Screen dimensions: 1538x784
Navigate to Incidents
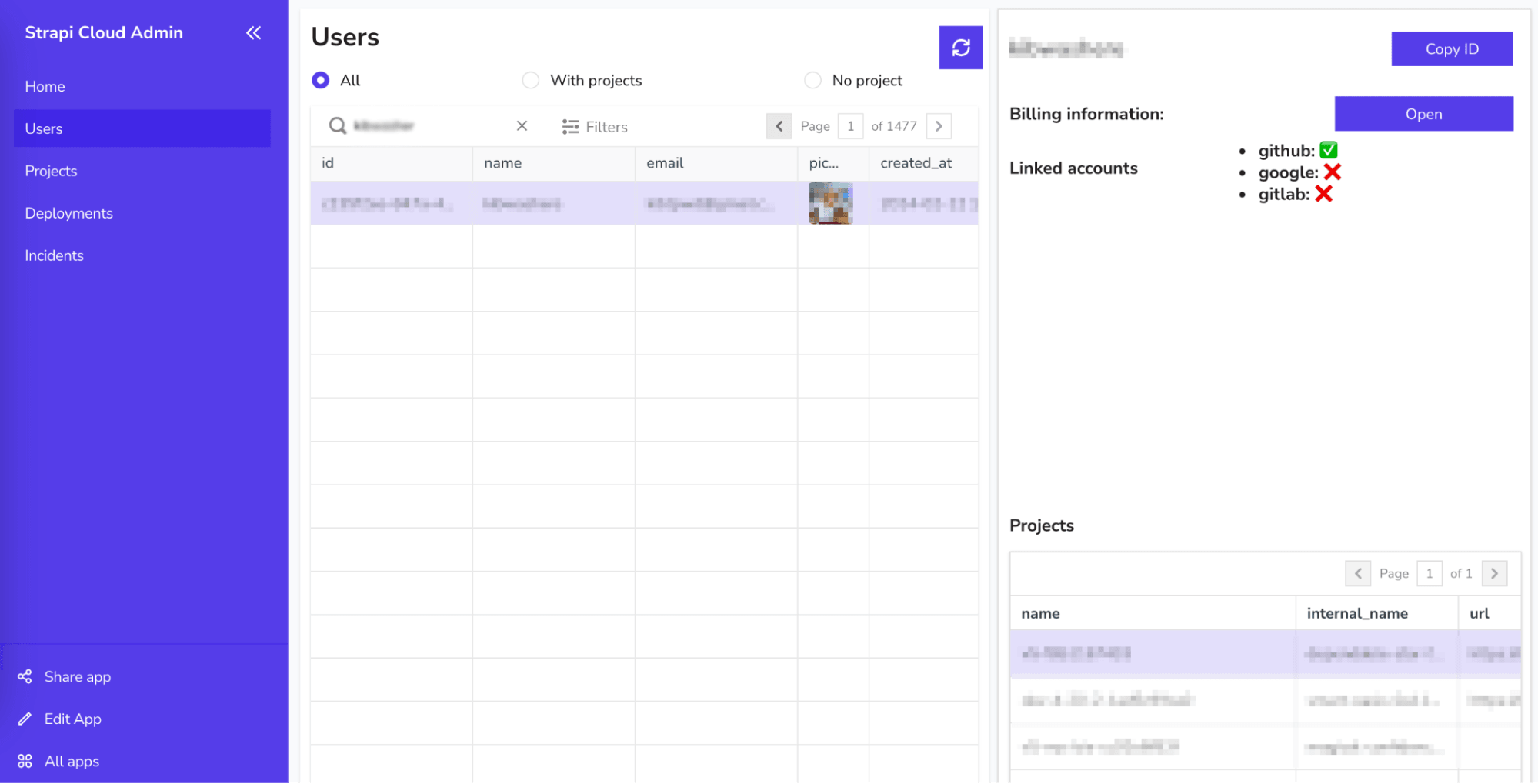(54, 255)
